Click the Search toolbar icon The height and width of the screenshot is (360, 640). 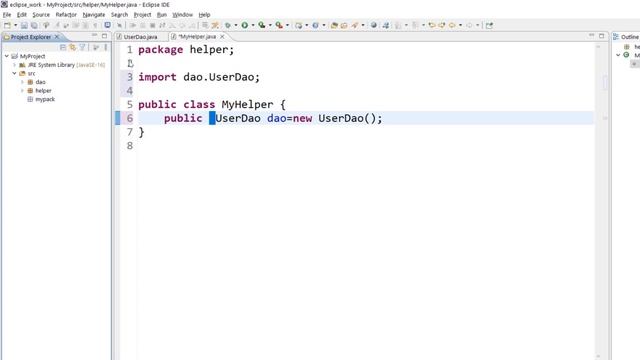(355, 25)
